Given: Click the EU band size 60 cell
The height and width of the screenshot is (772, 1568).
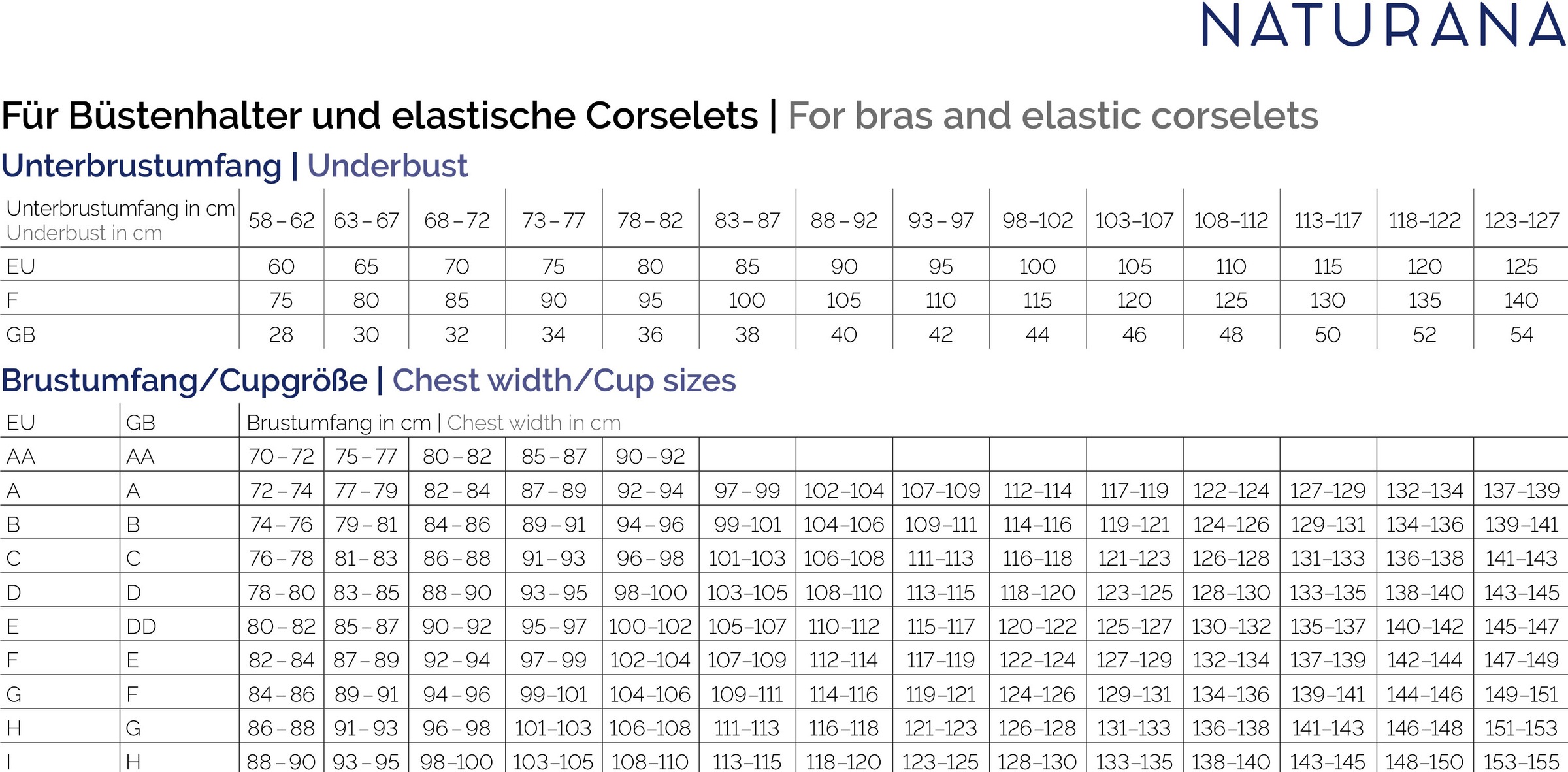Looking at the screenshot, I should (x=282, y=266).
